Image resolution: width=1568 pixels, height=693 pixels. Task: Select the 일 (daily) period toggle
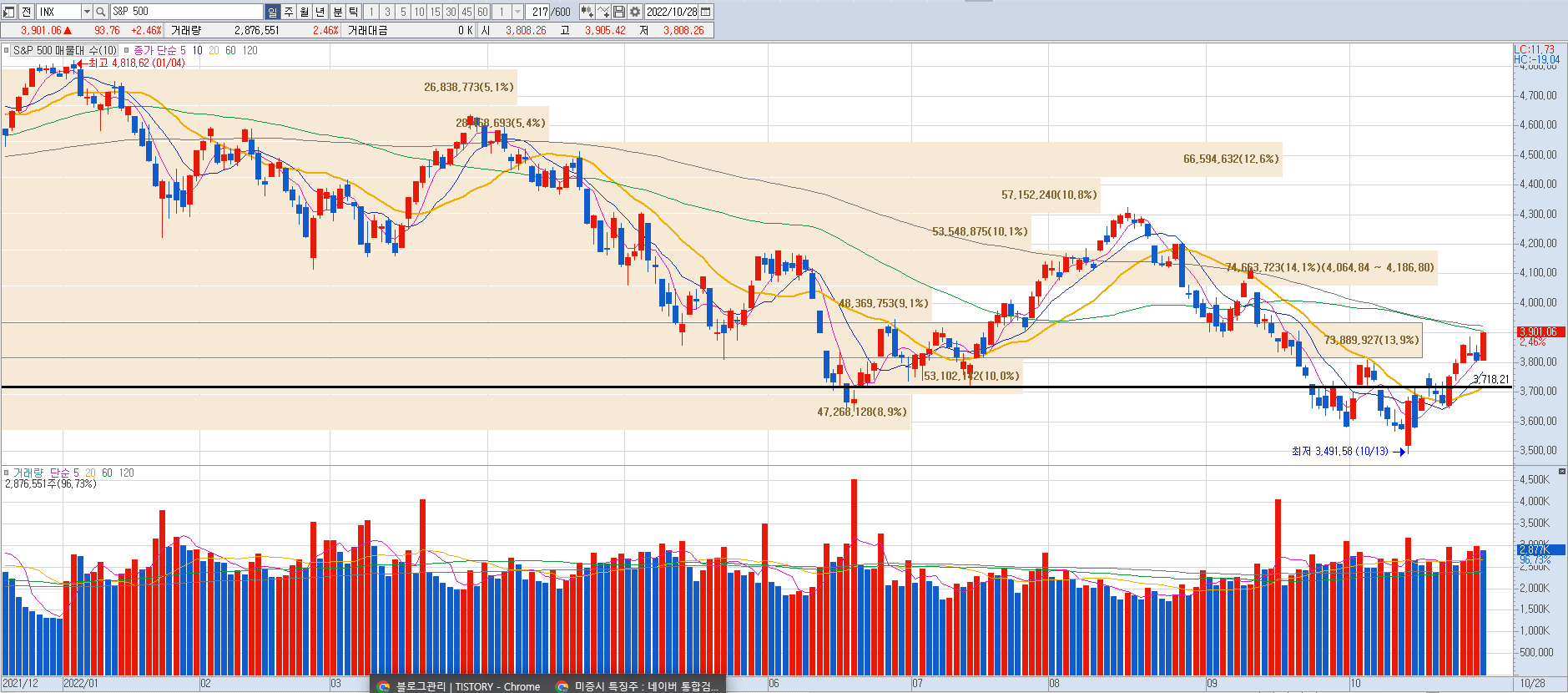tap(273, 12)
